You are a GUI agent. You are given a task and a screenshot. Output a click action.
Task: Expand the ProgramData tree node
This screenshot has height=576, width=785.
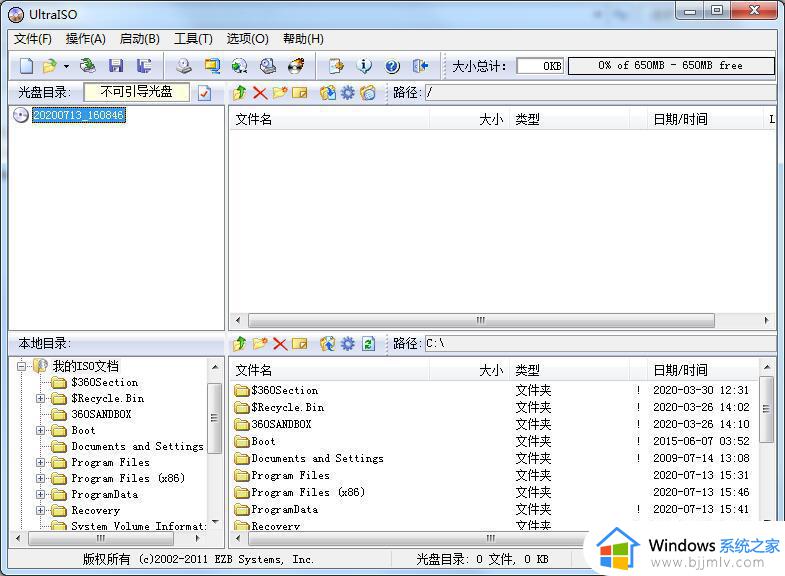41,494
